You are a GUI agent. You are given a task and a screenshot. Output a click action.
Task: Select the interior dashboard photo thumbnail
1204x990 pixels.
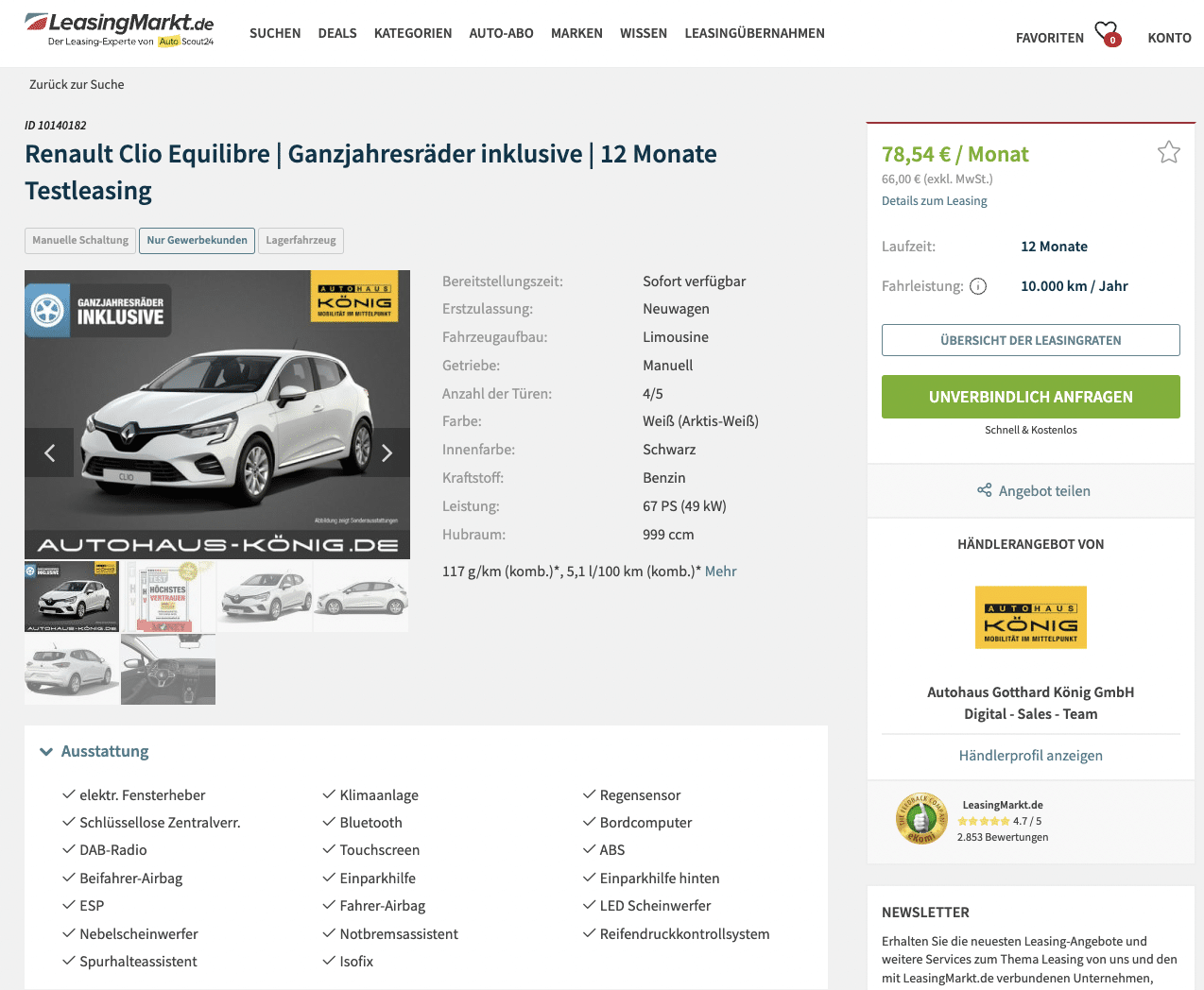(x=168, y=669)
